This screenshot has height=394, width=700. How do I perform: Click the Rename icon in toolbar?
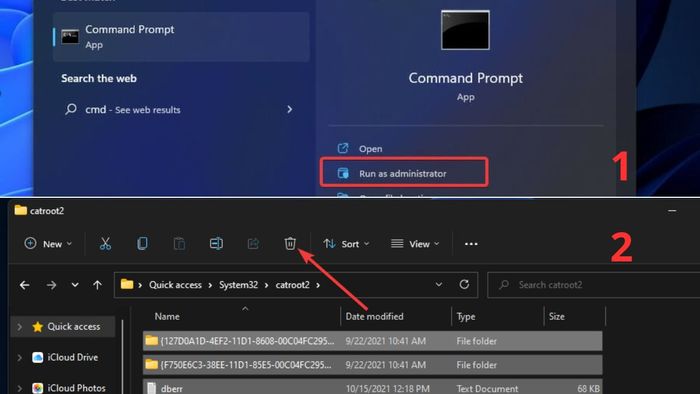[216, 244]
